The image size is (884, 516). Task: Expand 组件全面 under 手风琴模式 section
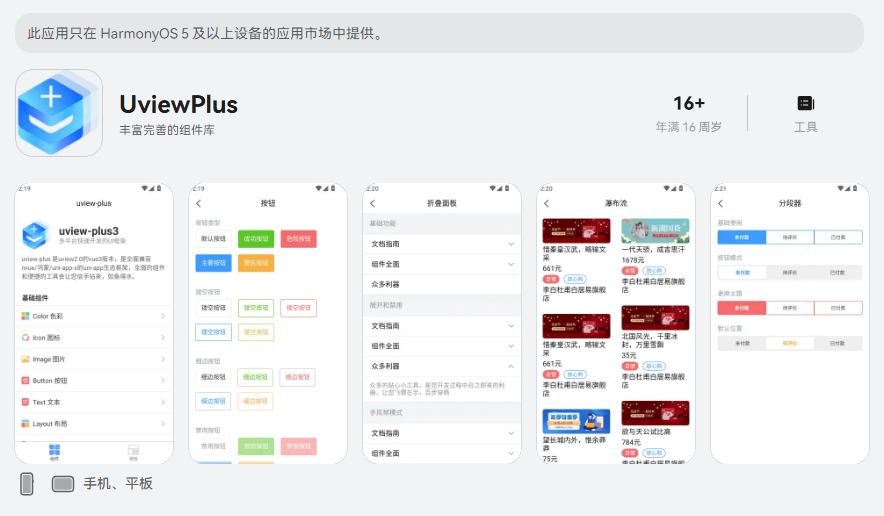[x=442, y=453]
